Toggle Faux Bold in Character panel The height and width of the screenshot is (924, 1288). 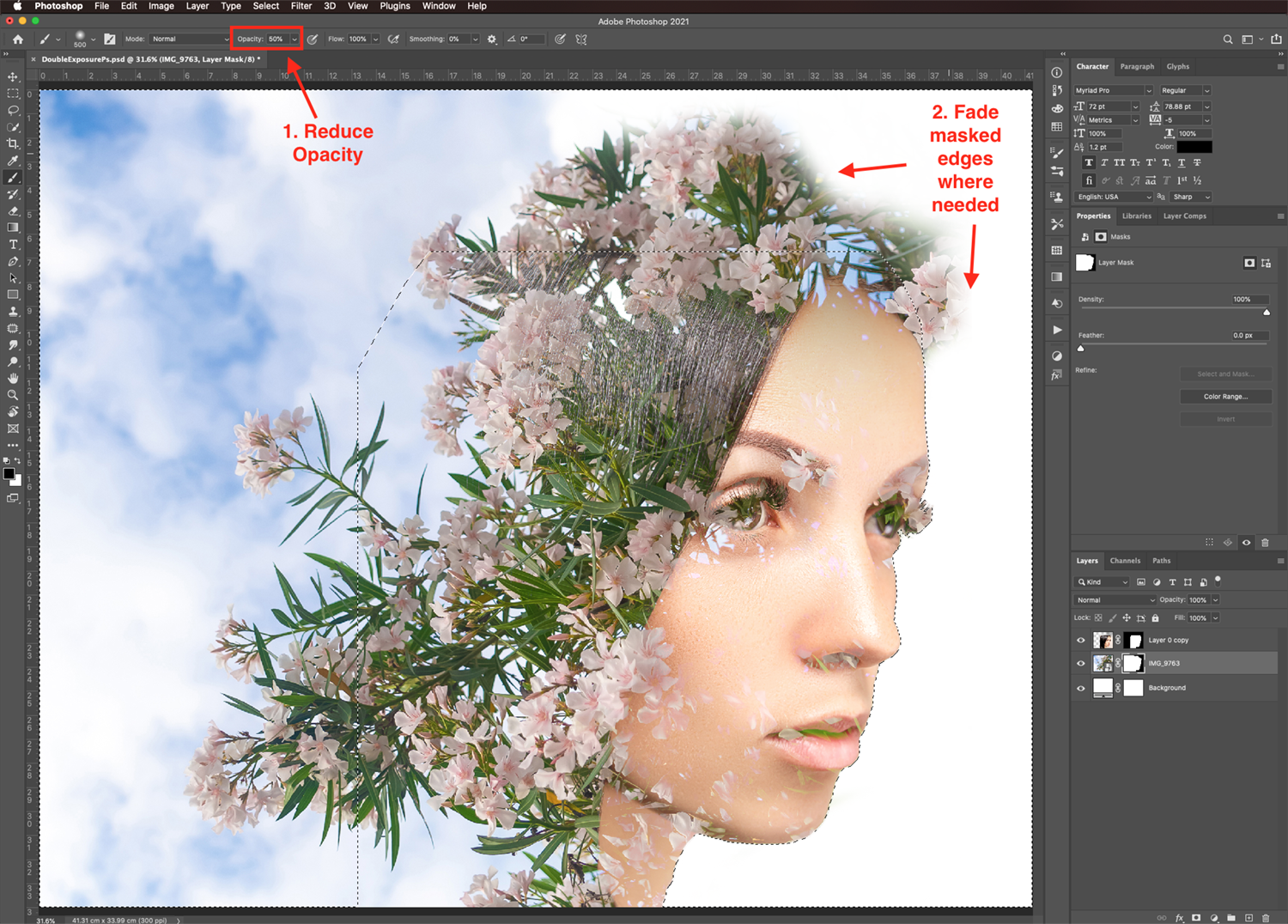[1089, 163]
